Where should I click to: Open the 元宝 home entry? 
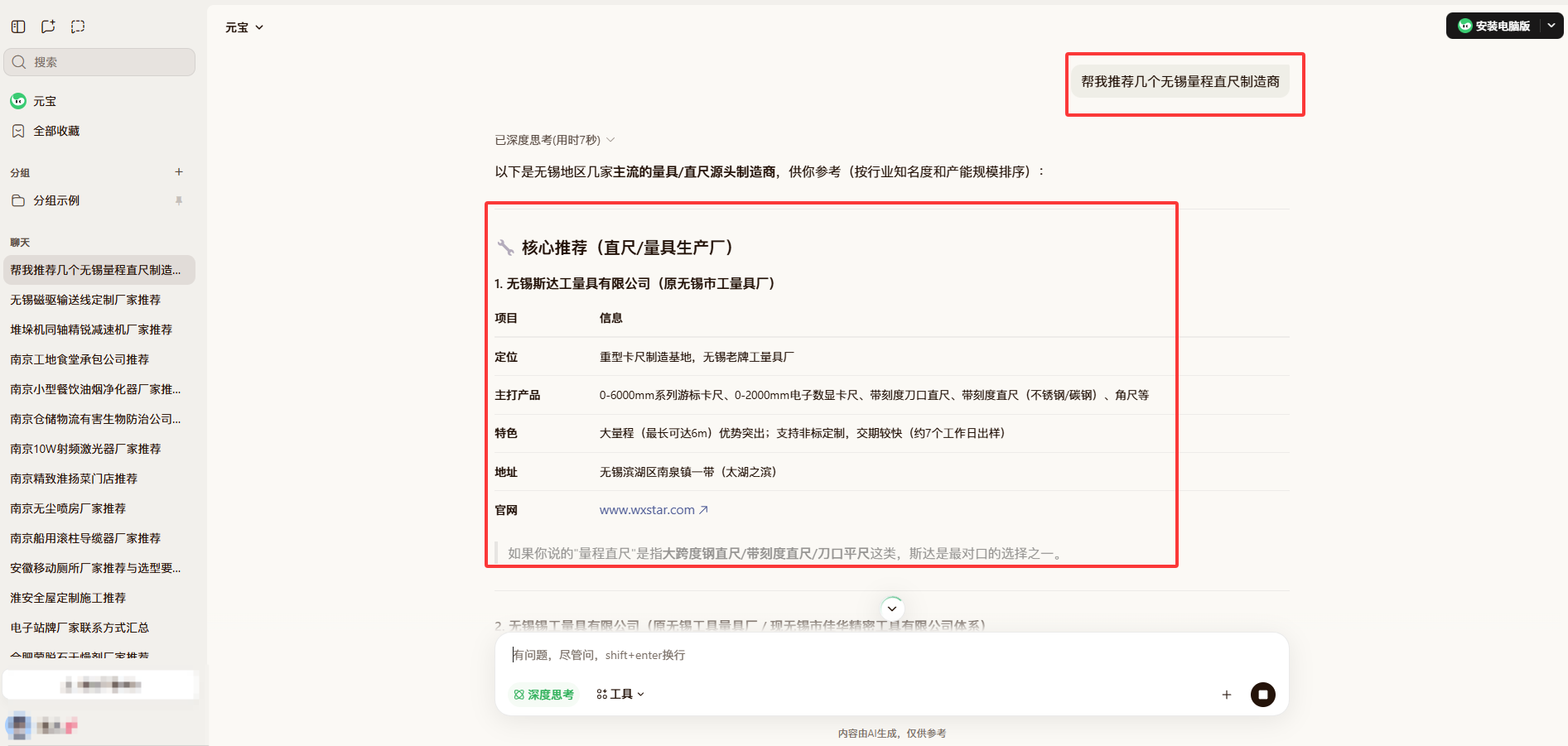pos(99,101)
